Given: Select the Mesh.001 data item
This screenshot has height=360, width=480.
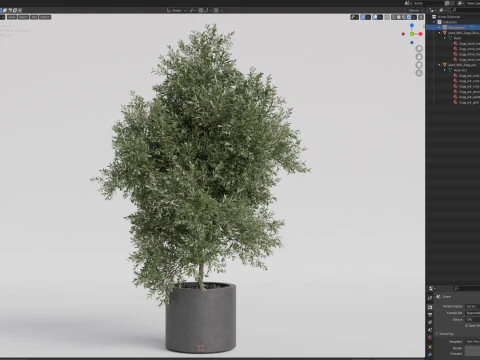Looking at the screenshot, I should [x=460, y=70].
